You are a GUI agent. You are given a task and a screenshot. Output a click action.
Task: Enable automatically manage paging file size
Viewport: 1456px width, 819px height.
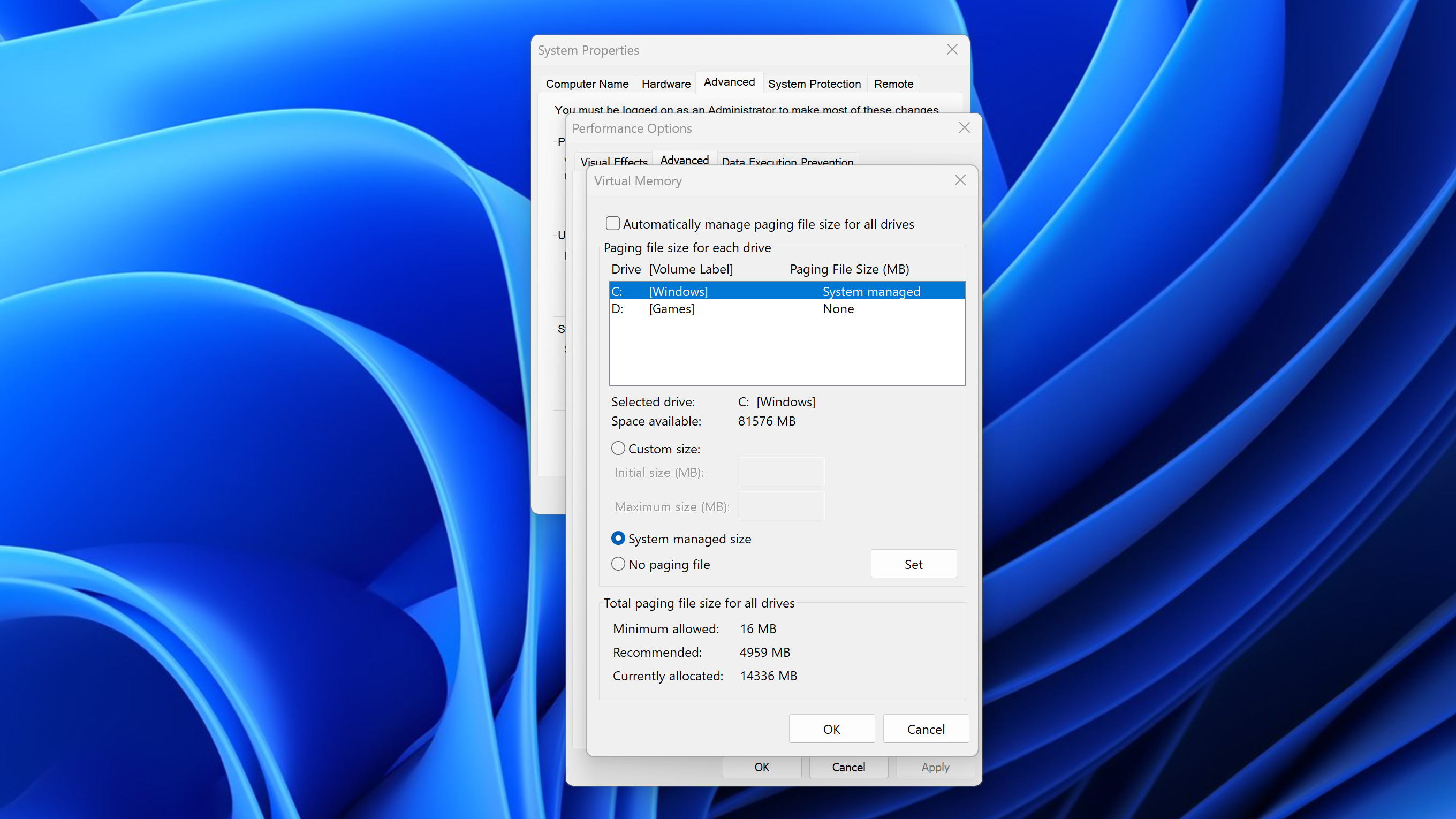click(613, 223)
